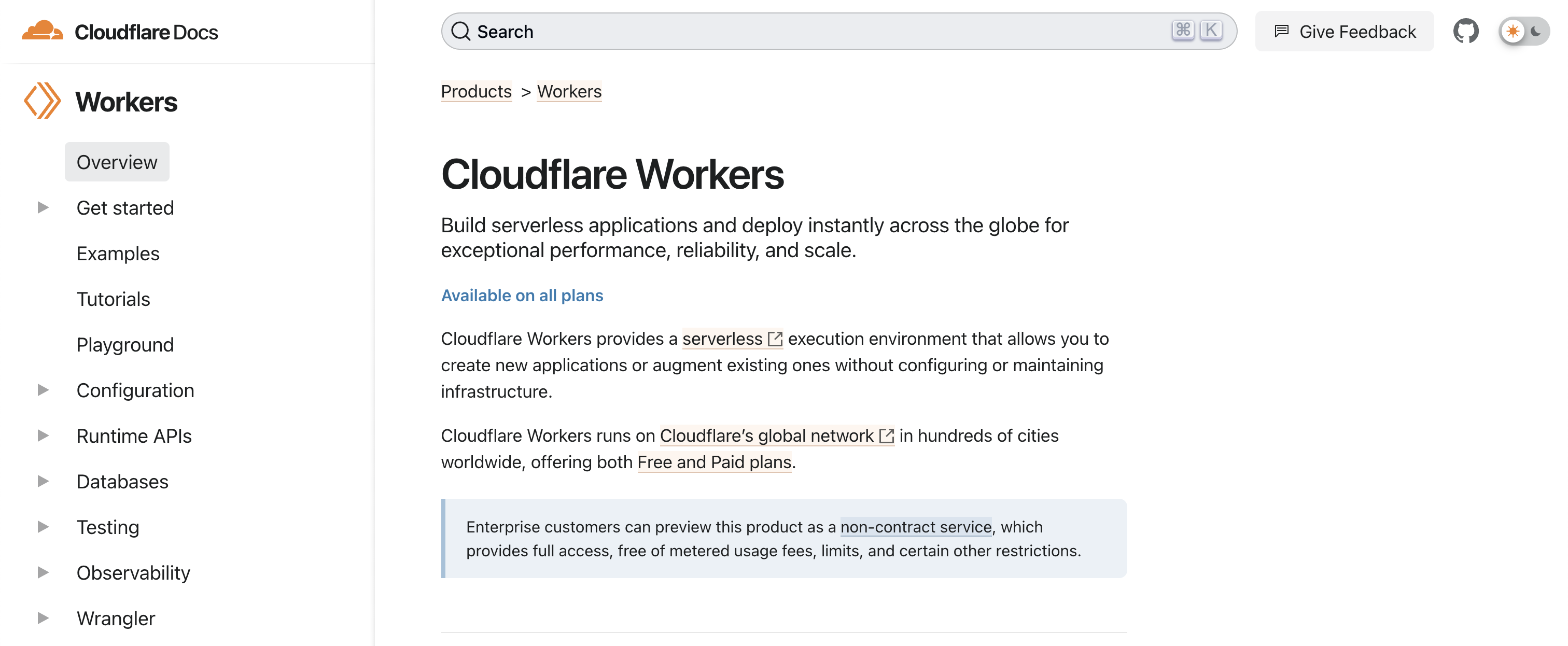Viewport: 1568px width, 646px height.
Task: Open the Free and Paid plans link
Action: (715, 462)
